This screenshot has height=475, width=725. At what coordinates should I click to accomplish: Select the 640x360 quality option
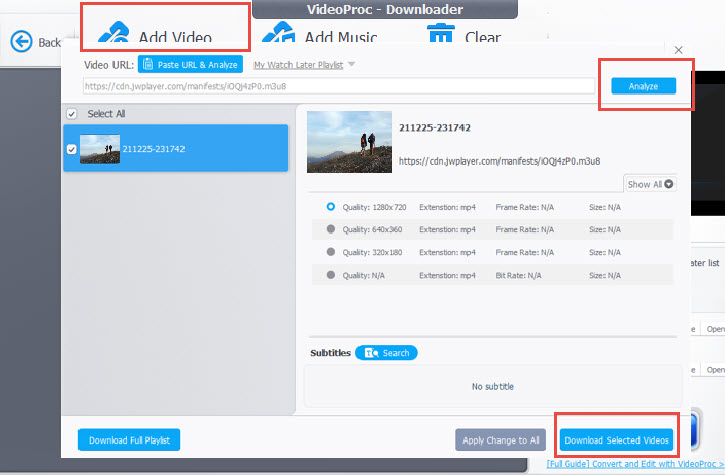(331, 229)
